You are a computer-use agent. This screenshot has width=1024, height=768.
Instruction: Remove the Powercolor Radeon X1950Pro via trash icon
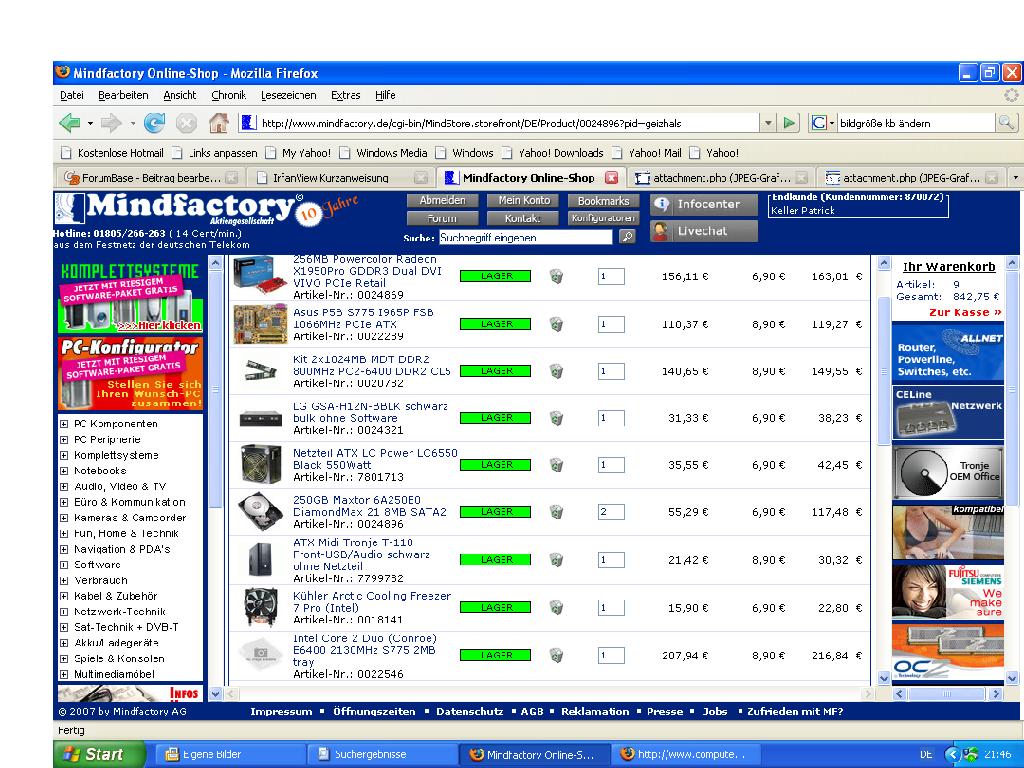pyautogui.click(x=556, y=276)
